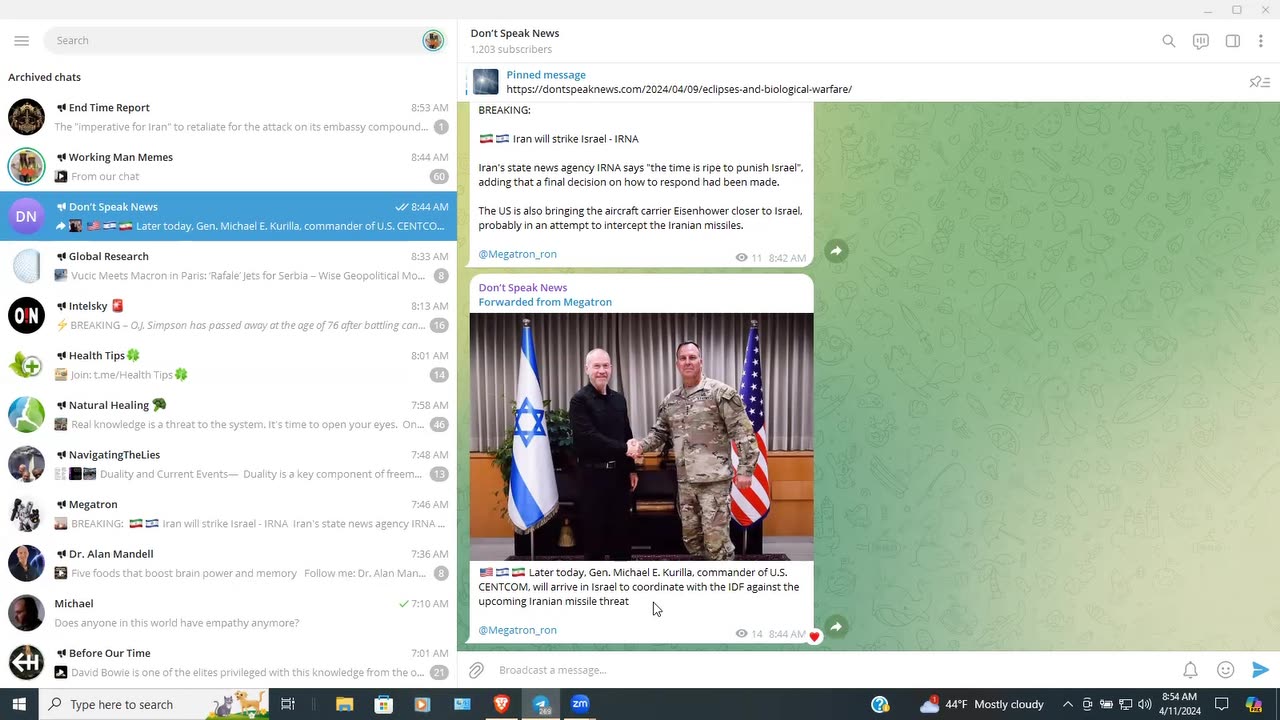Viewport: 1280px width, 720px height.
Task: Toggle silent broadcast bell icon
Action: coord(1190,670)
